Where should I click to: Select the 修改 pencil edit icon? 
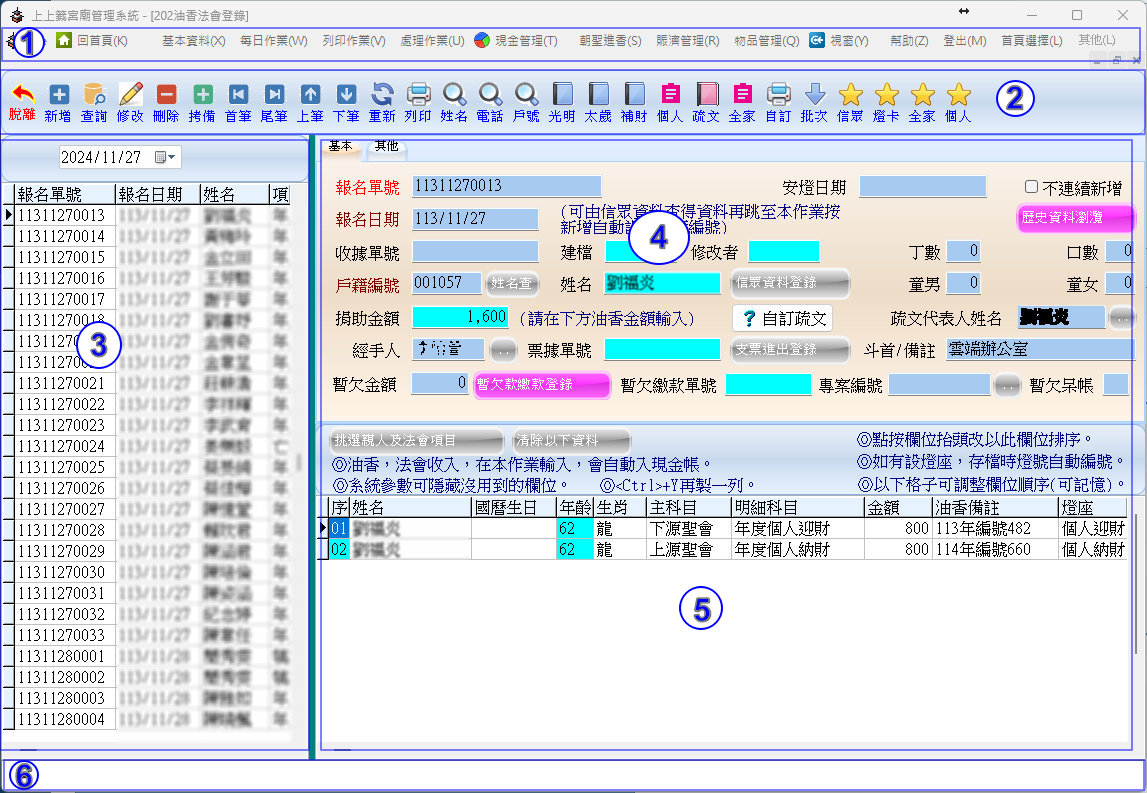(130, 96)
